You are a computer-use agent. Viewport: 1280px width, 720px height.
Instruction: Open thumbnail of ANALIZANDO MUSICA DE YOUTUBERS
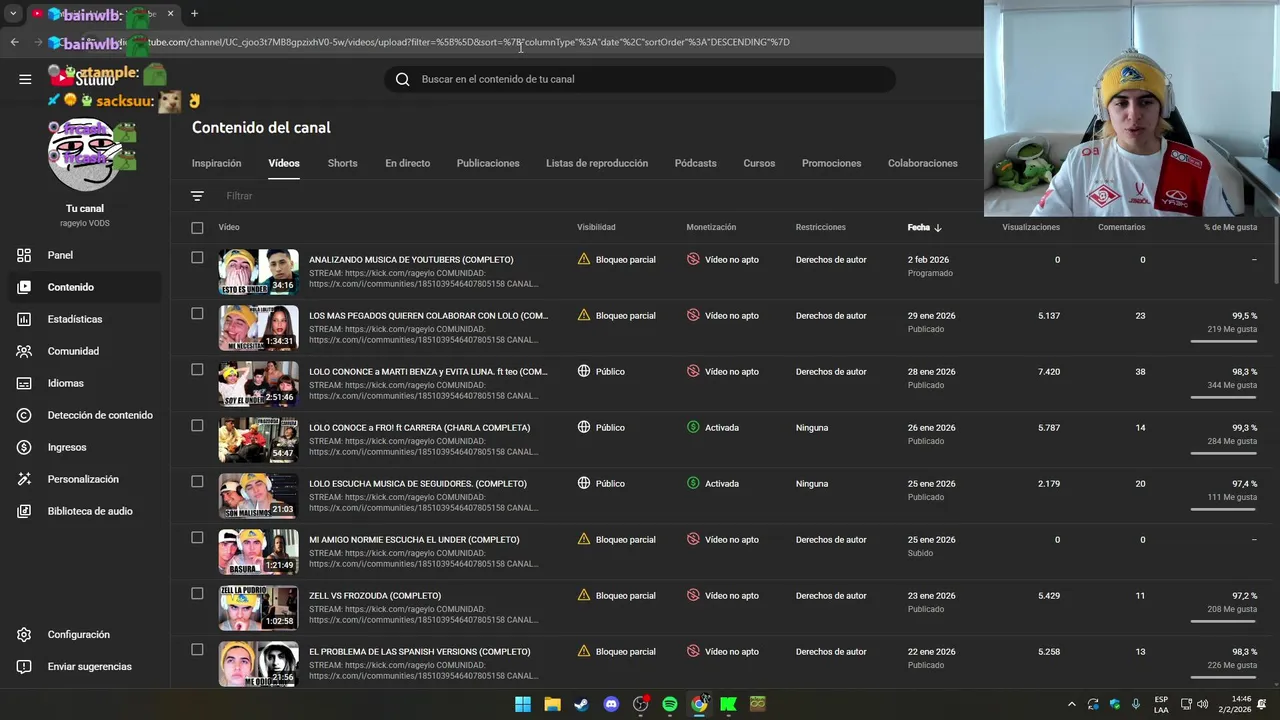tap(258, 272)
